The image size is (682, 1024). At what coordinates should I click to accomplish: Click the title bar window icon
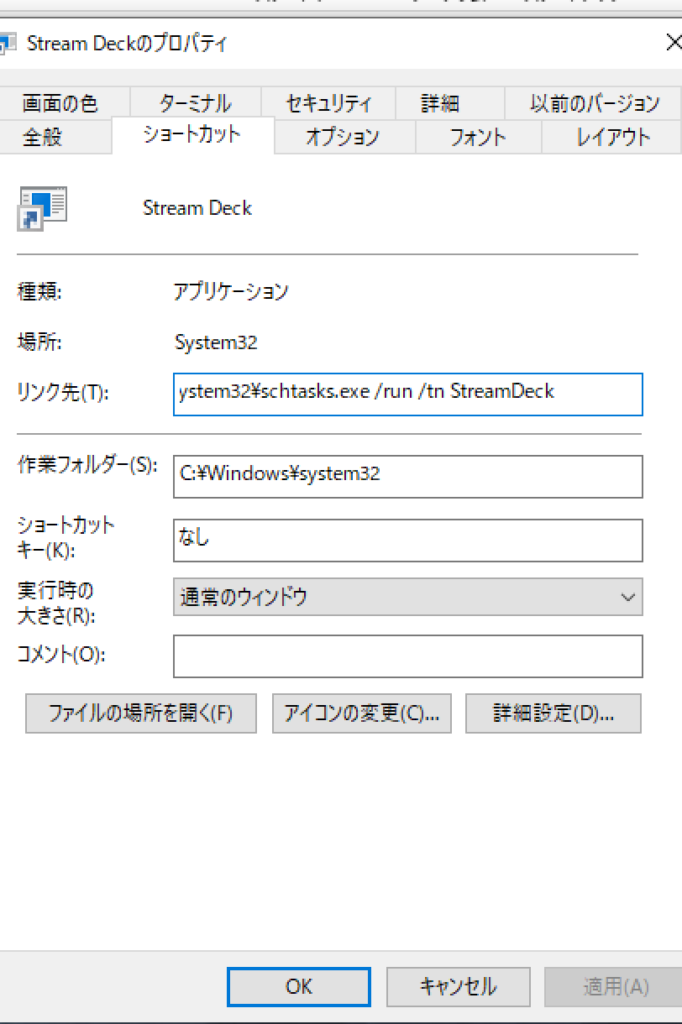click(7, 44)
